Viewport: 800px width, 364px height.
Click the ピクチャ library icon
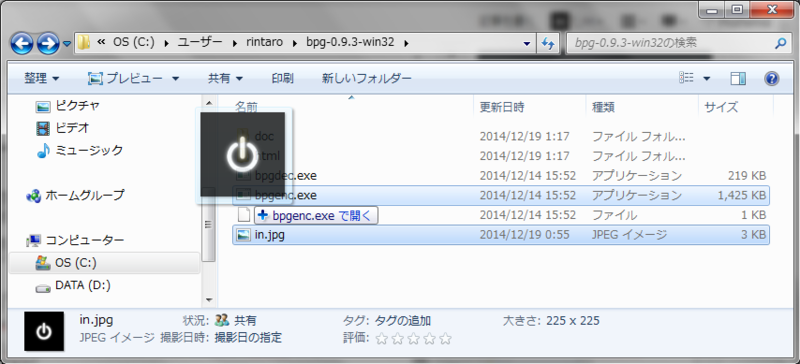point(43,106)
